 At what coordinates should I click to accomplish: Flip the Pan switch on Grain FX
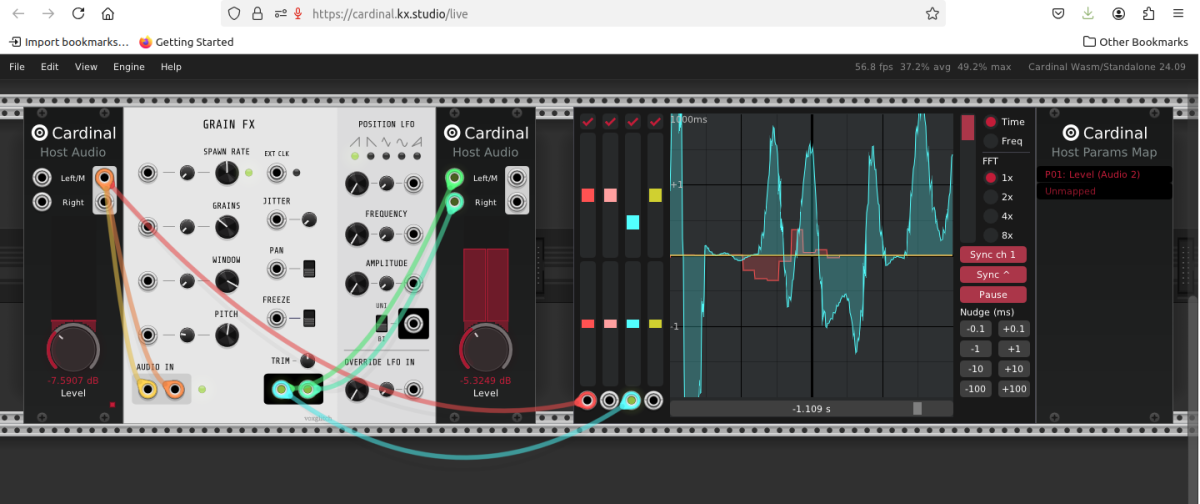click(309, 269)
